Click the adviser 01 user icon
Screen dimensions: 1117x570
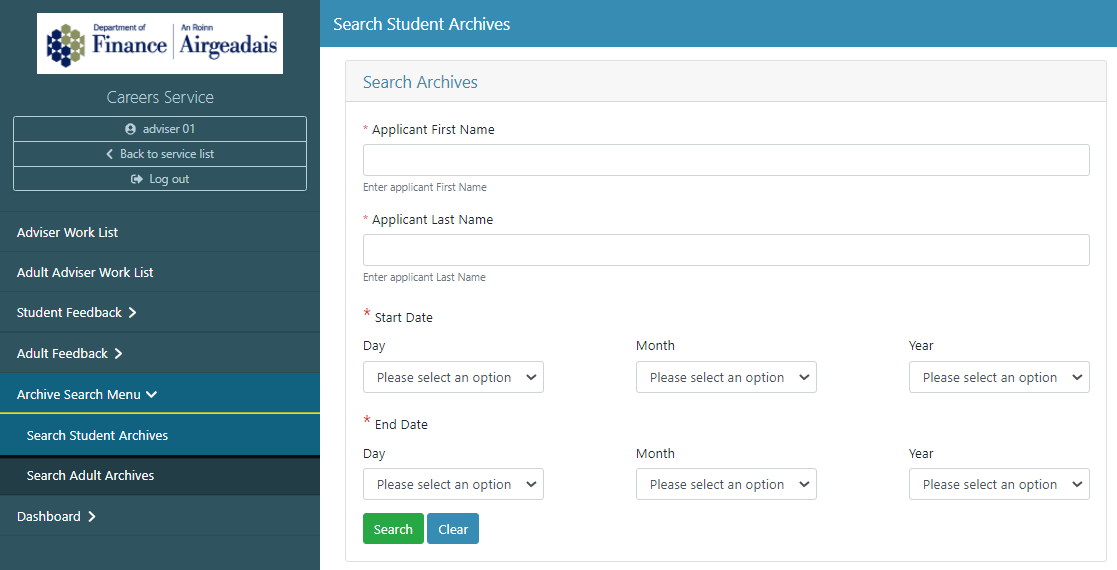tap(130, 129)
